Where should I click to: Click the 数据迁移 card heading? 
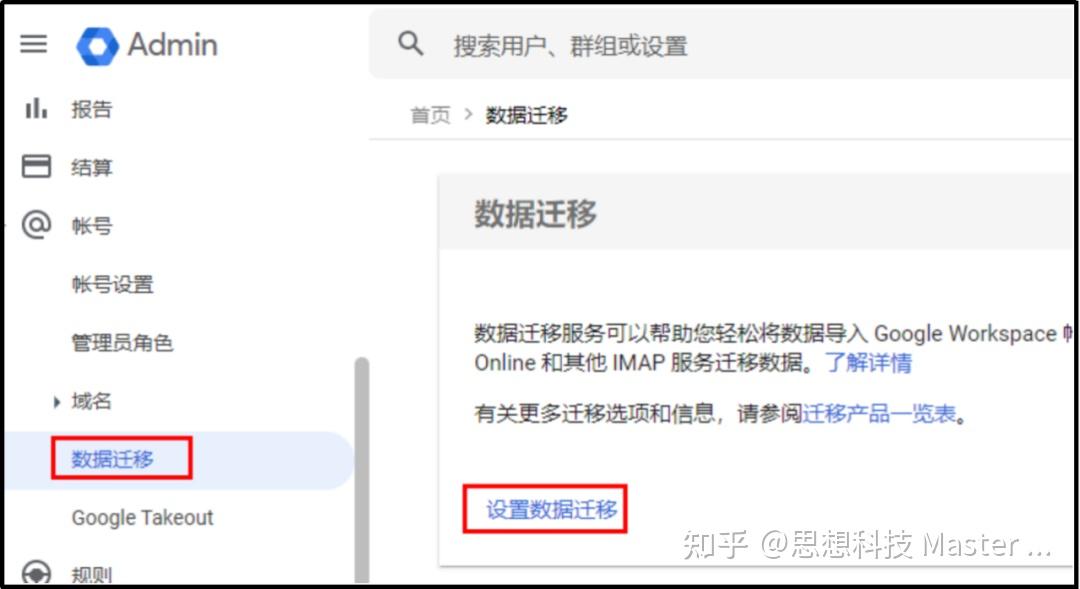point(535,213)
